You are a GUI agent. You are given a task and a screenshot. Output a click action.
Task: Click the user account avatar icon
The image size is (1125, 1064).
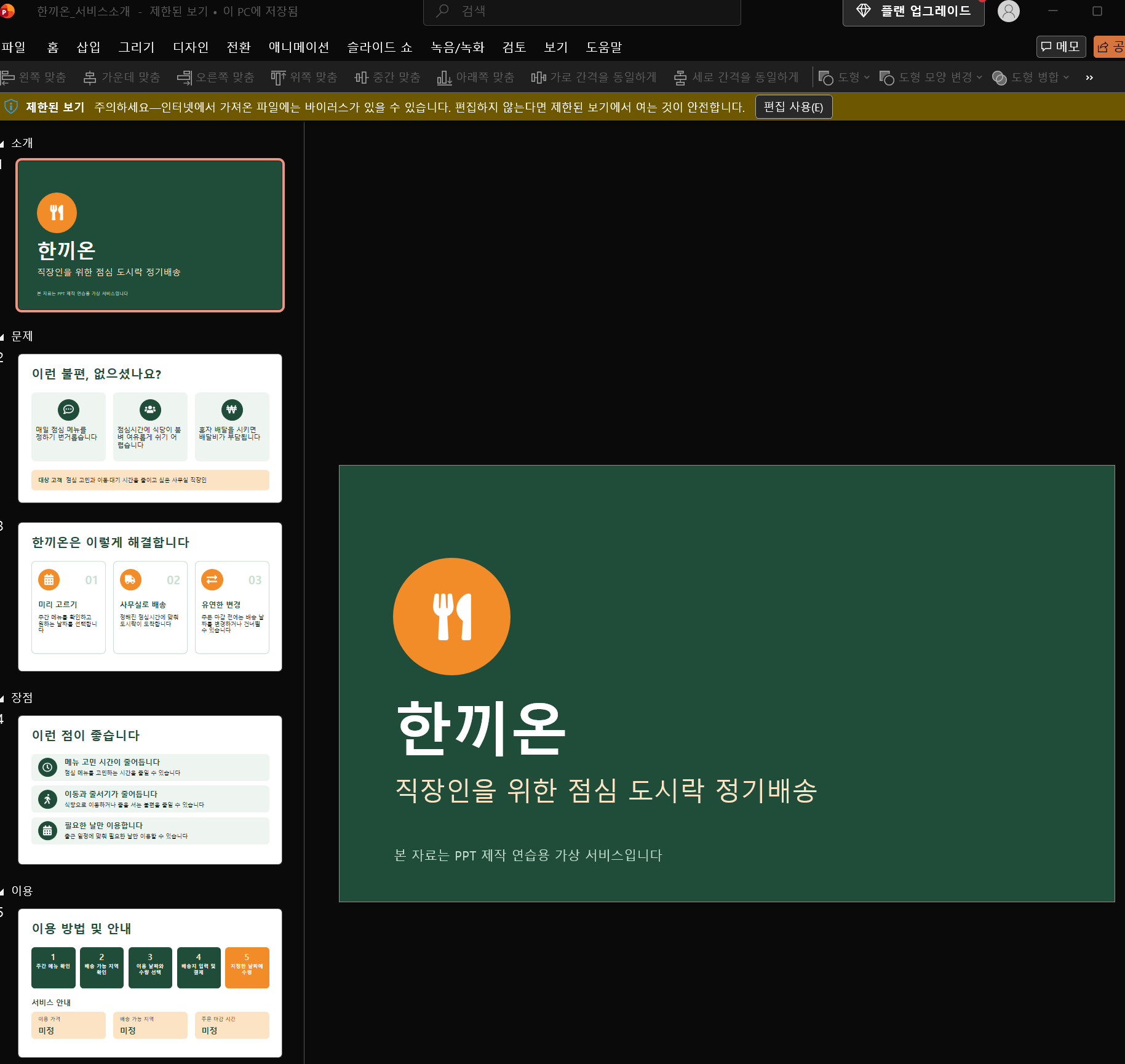pos(1008,11)
